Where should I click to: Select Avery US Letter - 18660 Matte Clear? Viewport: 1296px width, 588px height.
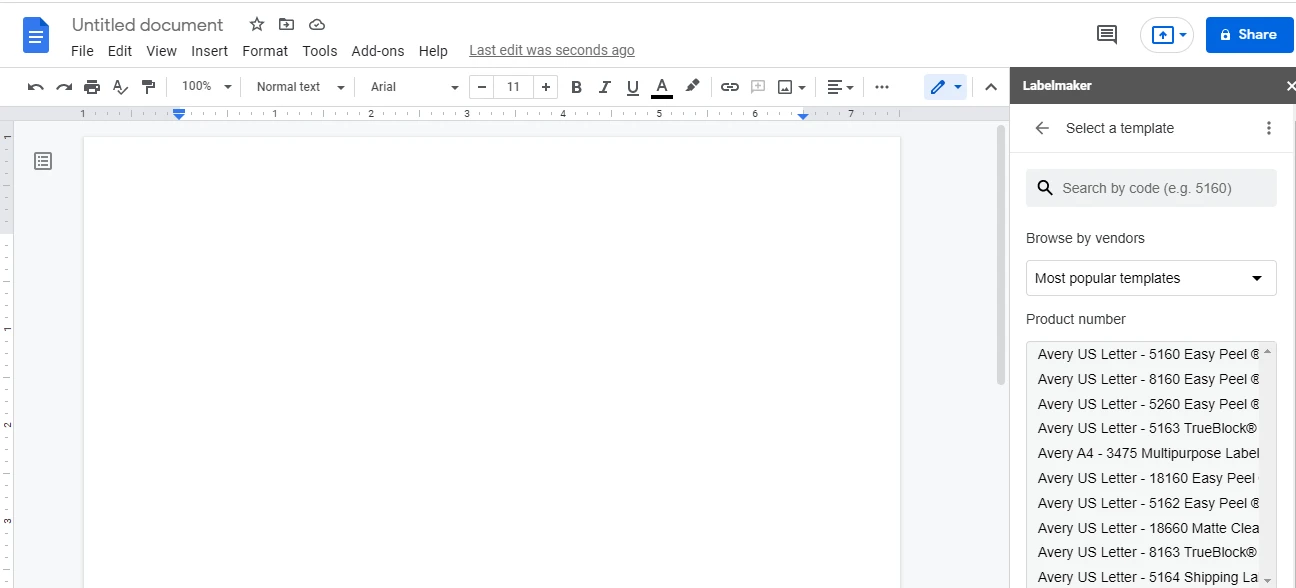tap(1148, 528)
